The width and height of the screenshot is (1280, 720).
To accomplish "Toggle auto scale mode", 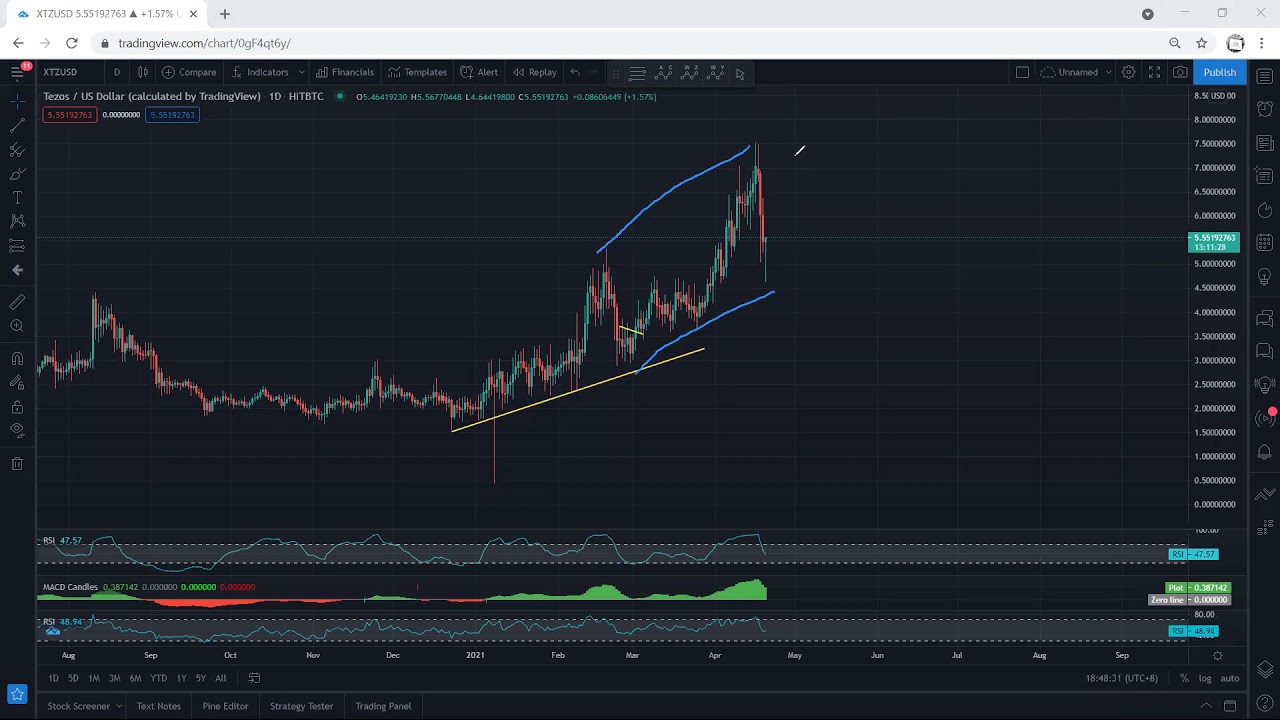I will (x=1230, y=678).
